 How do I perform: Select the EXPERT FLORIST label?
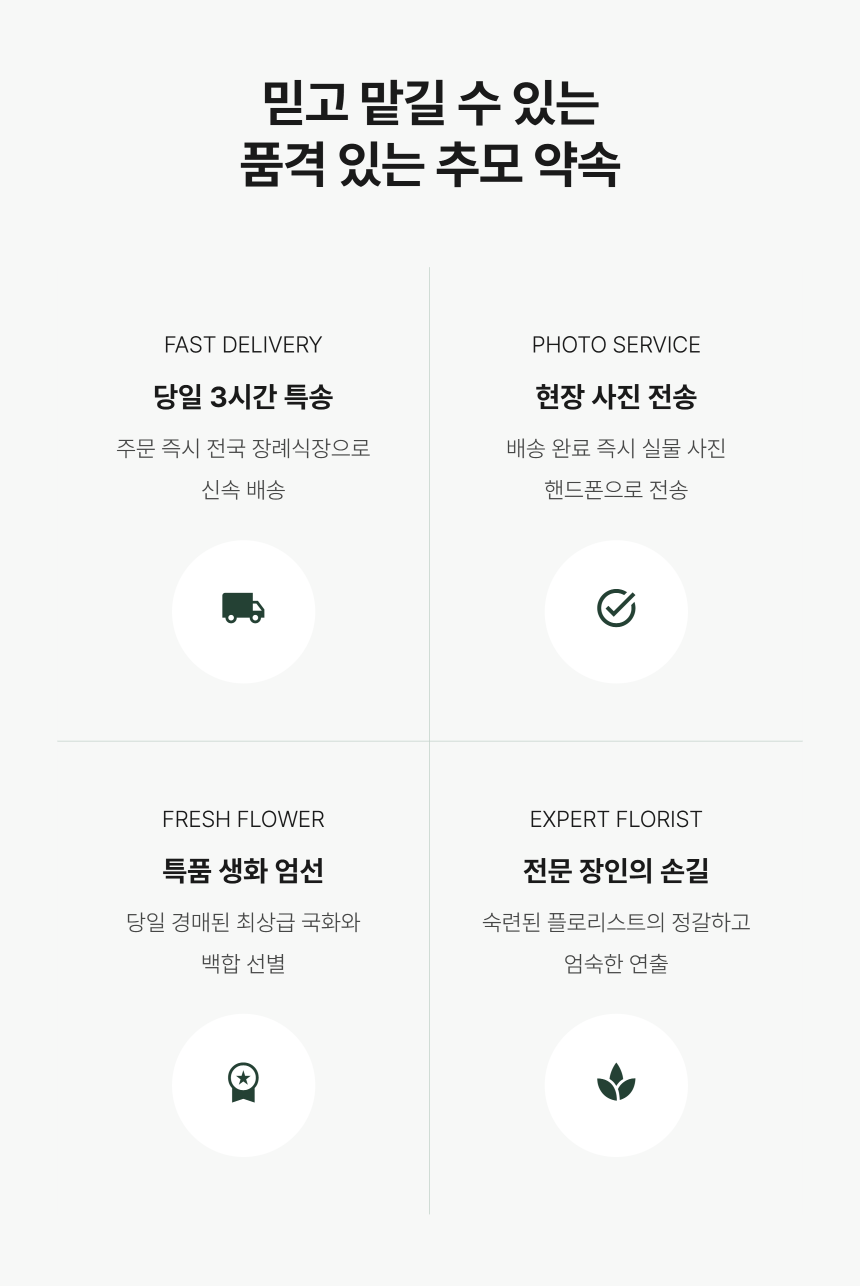pyautogui.click(x=616, y=819)
